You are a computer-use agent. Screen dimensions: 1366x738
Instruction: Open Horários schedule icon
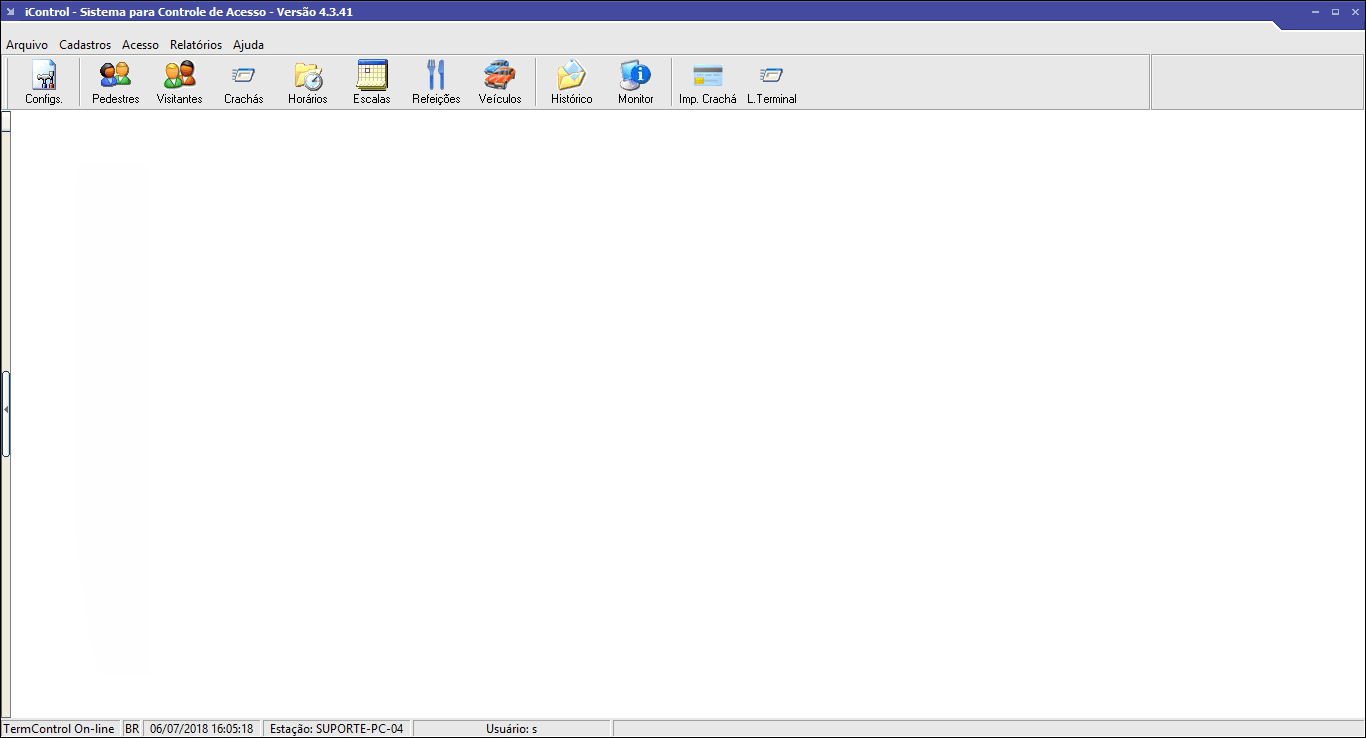tap(308, 82)
